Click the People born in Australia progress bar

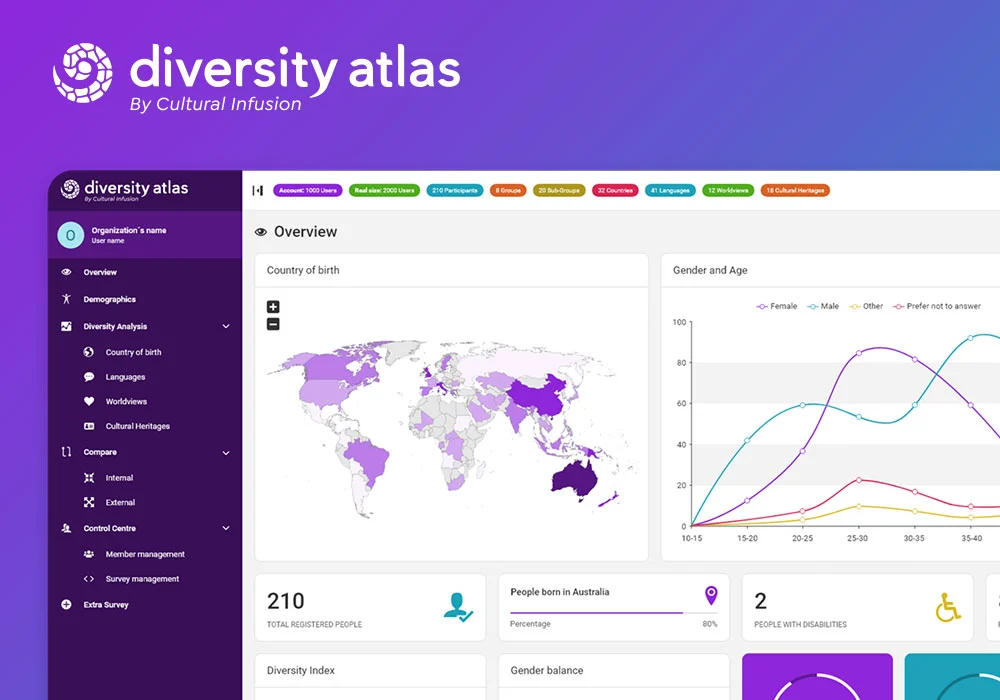pos(614,613)
